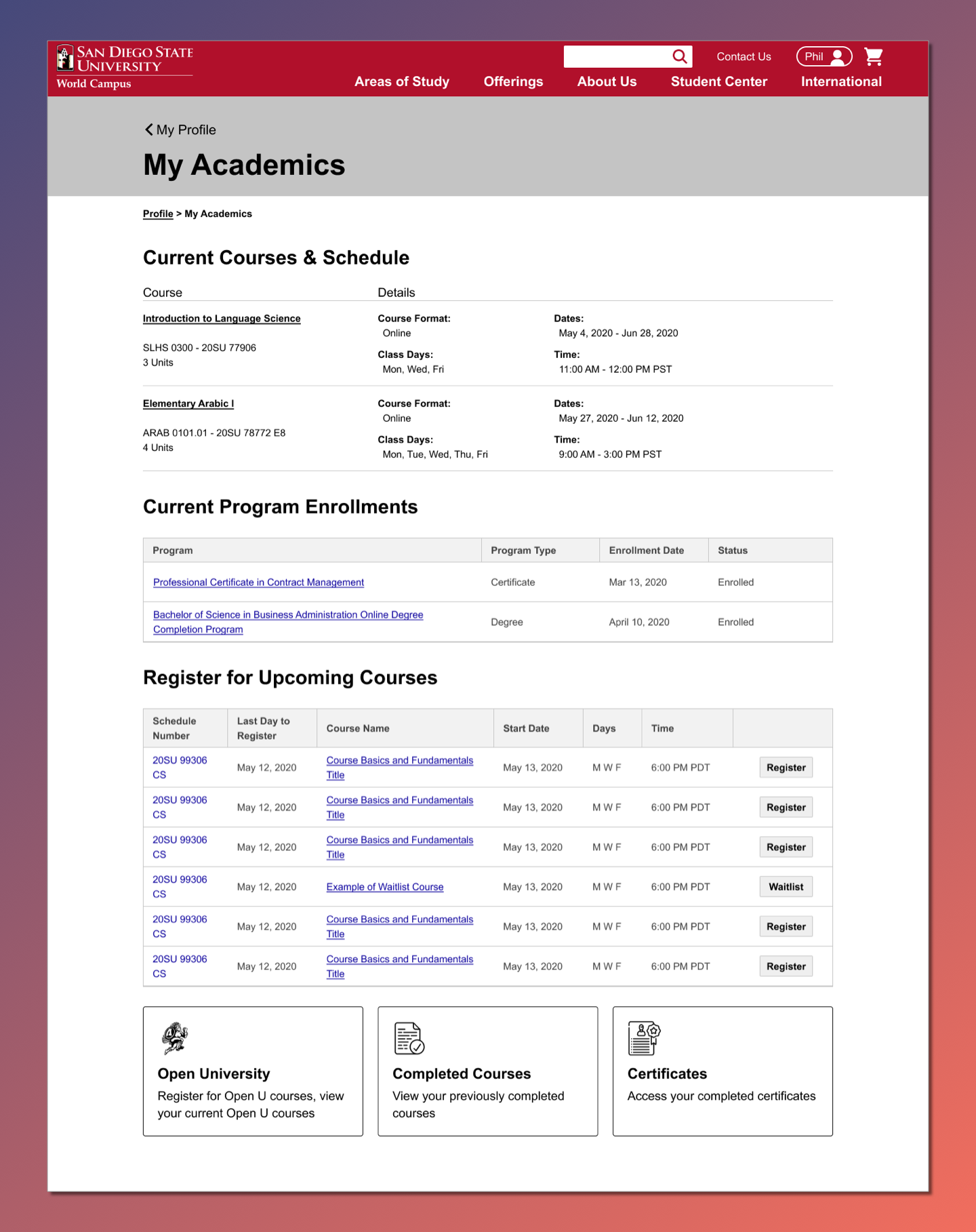Click the schedule number in the Waitlist row
The height and width of the screenshot is (1232, 976).
(180, 887)
